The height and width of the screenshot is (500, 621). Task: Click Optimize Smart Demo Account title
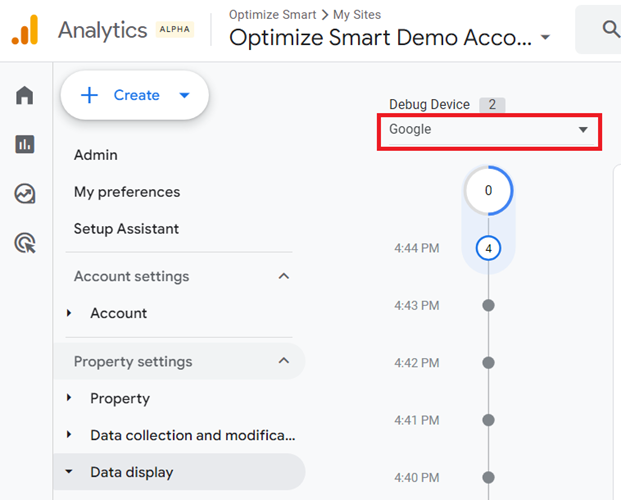point(380,38)
